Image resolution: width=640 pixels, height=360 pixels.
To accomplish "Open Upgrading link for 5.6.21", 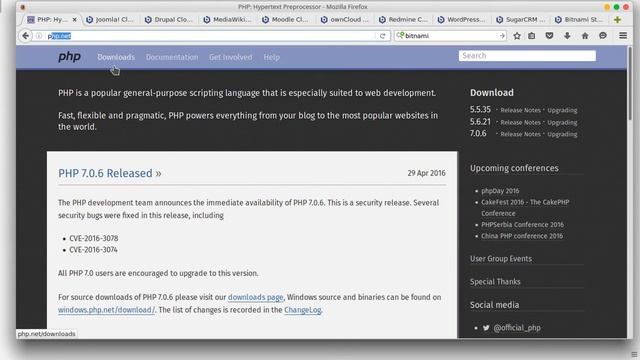I will (562, 122).
